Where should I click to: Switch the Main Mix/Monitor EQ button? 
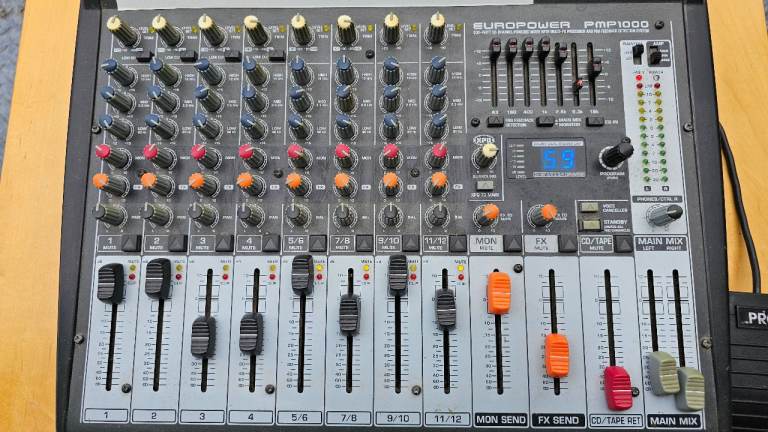pos(545,121)
